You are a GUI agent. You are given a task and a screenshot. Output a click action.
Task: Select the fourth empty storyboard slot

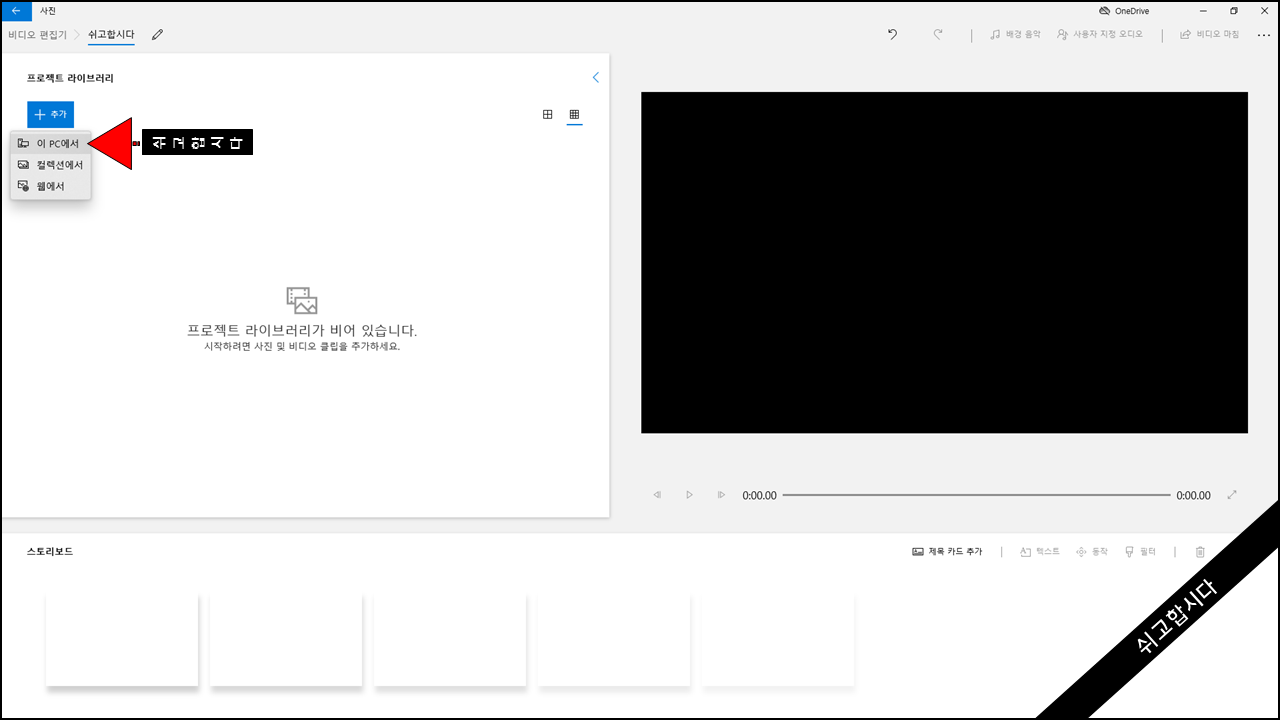click(x=614, y=640)
